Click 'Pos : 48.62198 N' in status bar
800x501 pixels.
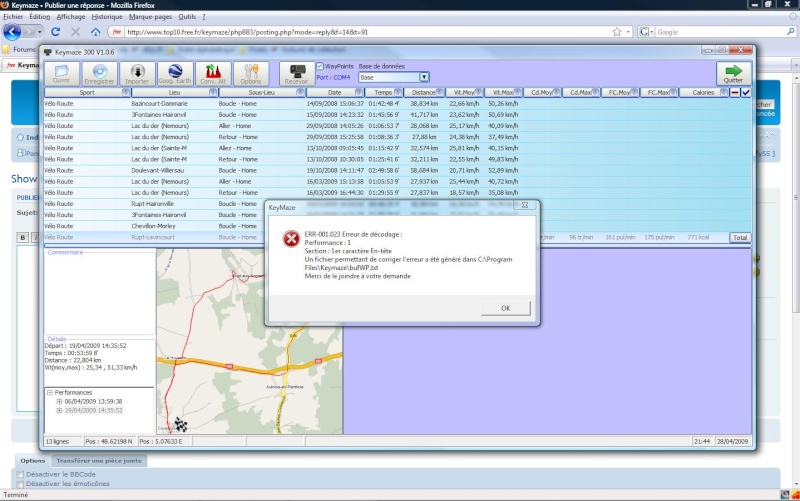(110, 441)
